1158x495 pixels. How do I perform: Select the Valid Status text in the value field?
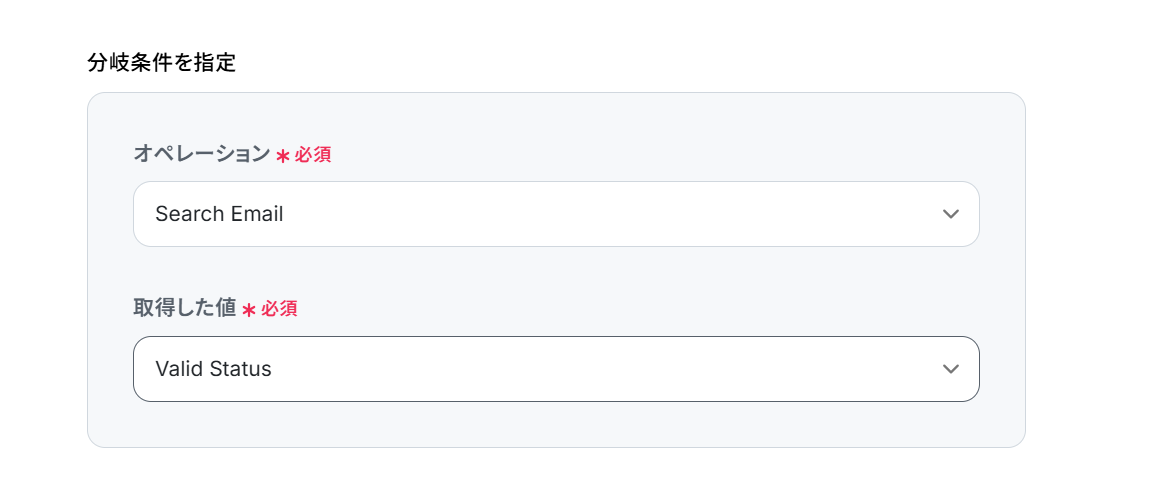(x=213, y=369)
